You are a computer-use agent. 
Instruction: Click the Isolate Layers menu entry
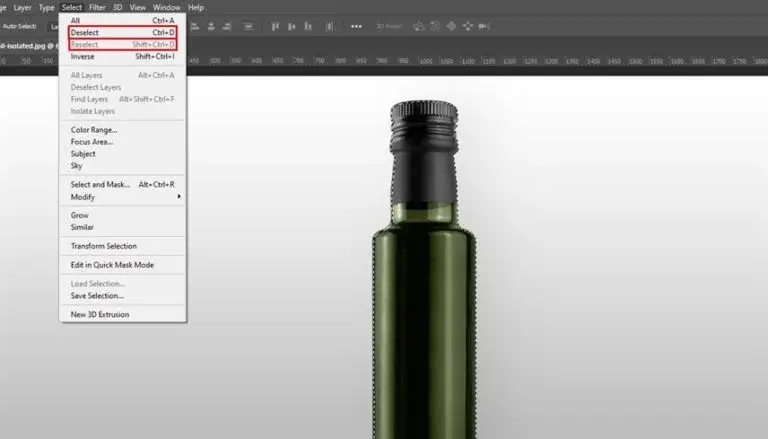[122, 111]
